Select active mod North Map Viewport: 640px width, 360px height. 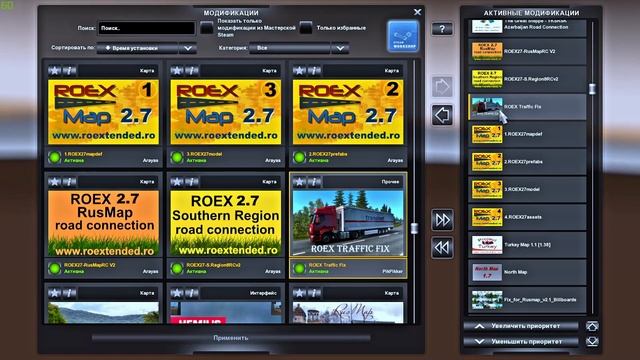527,272
